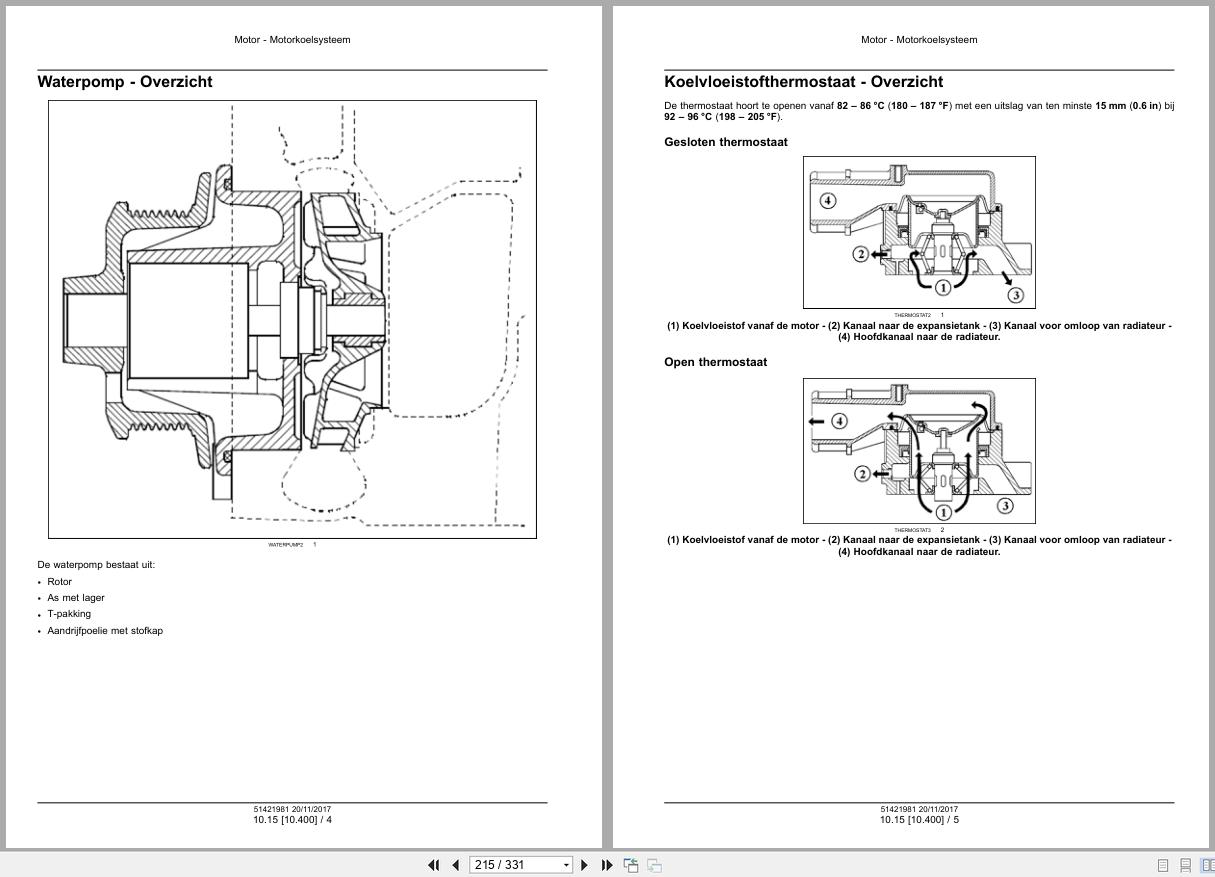Click the Koelvloeistofthermostaat - Overzicht heading

point(804,82)
